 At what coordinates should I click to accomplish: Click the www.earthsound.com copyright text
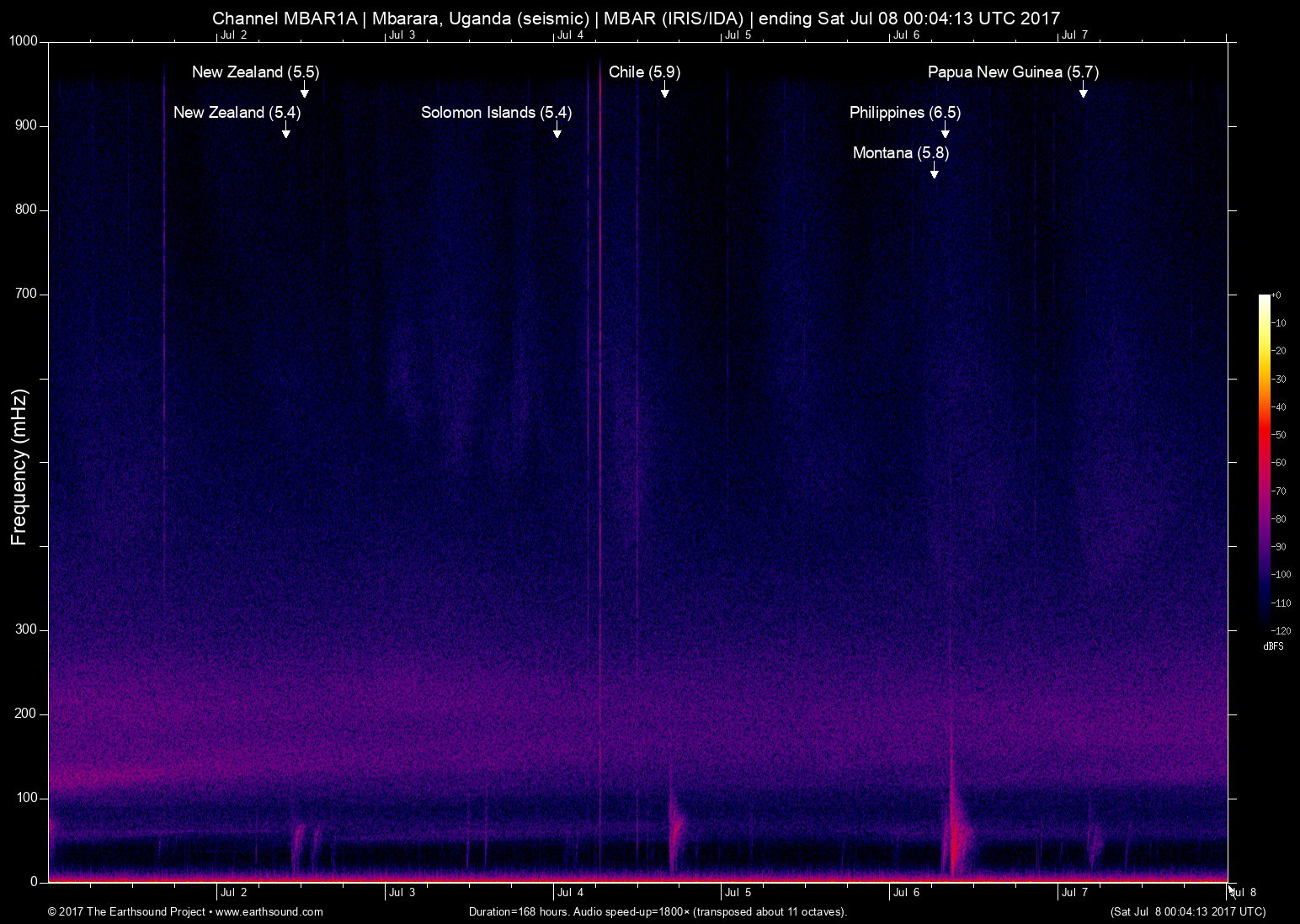pos(185,911)
